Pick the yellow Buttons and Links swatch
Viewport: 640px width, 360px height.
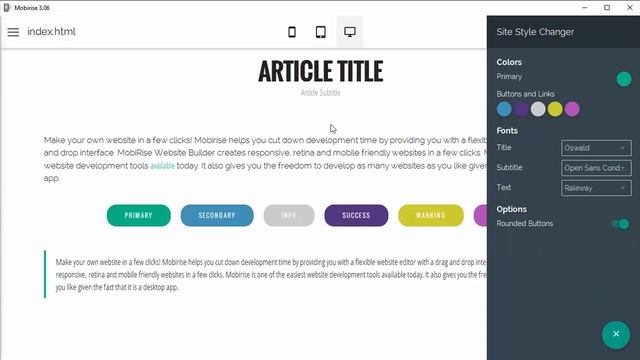[x=555, y=109]
